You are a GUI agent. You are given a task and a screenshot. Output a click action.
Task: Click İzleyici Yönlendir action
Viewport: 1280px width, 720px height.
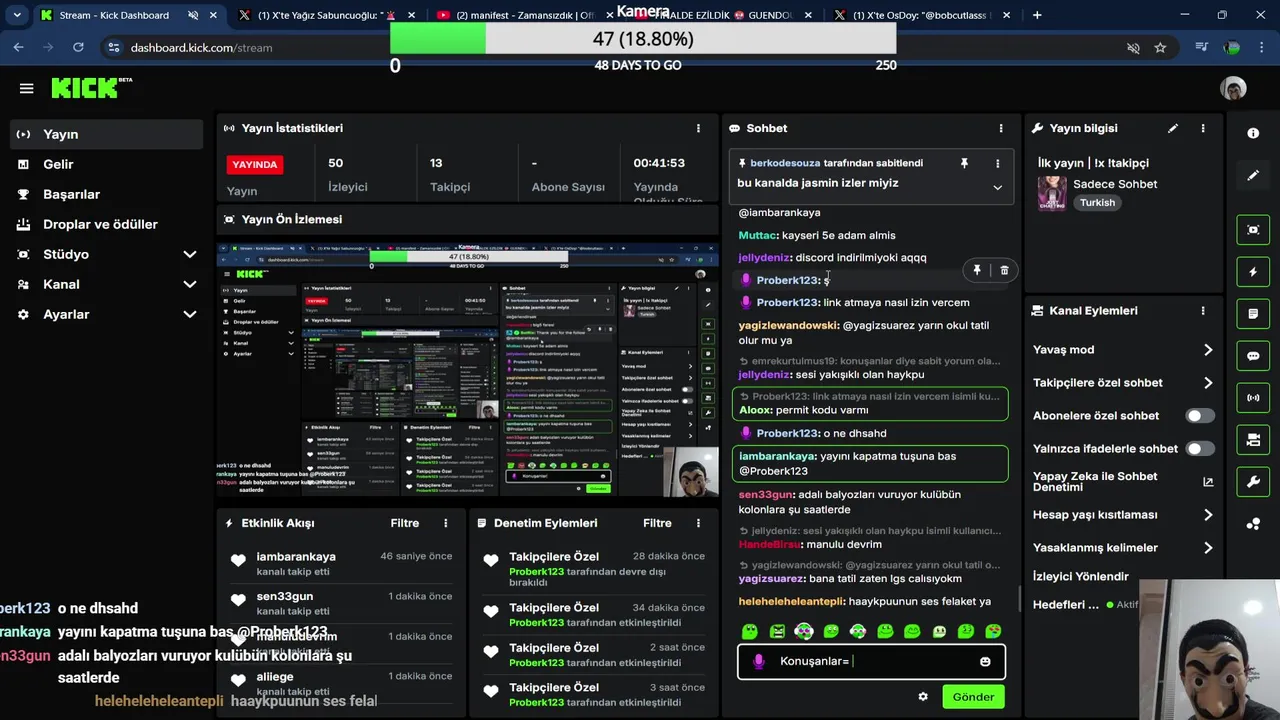click(1081, 576)
